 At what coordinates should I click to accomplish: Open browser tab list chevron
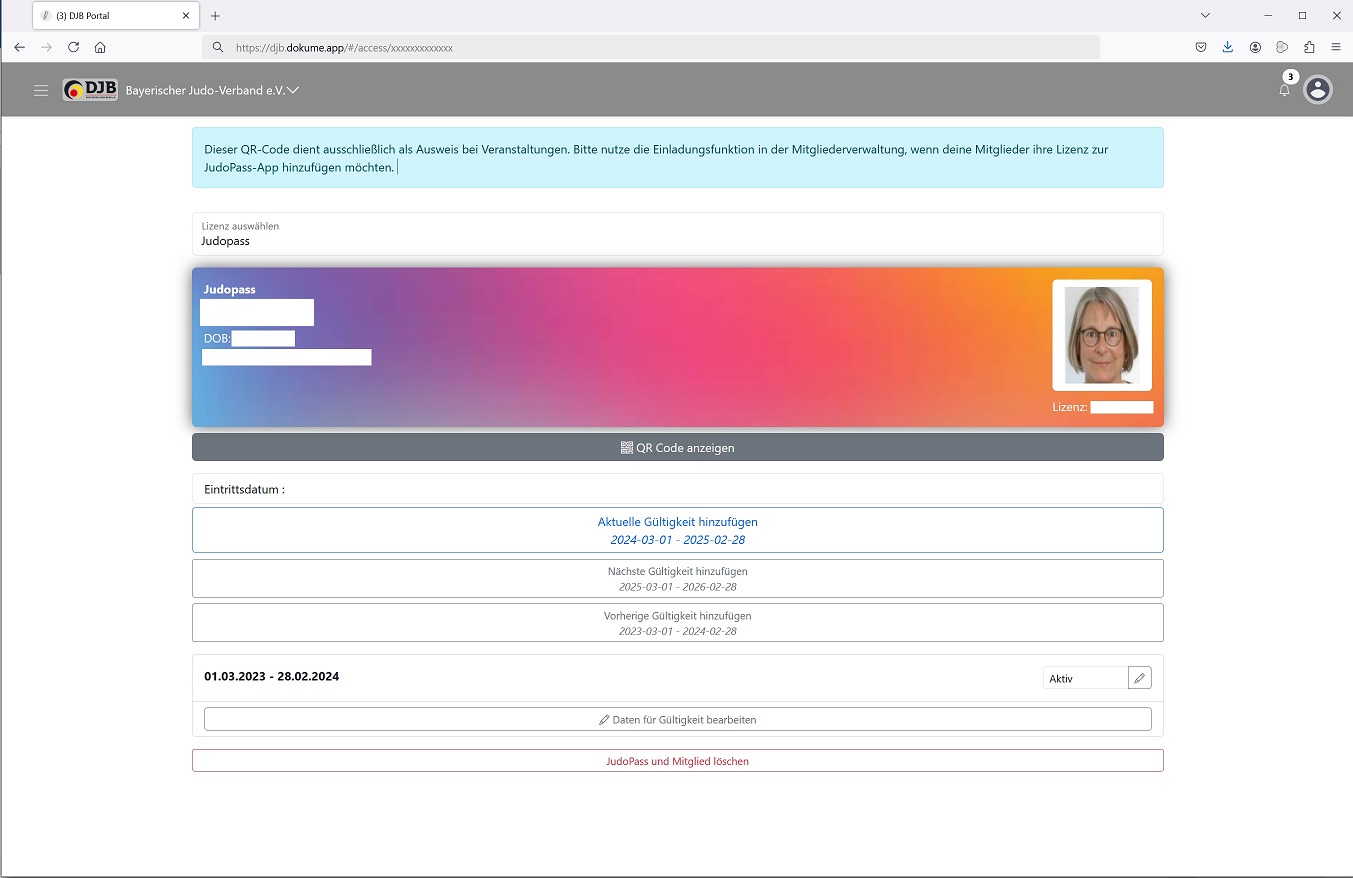tap(1205, 15)
